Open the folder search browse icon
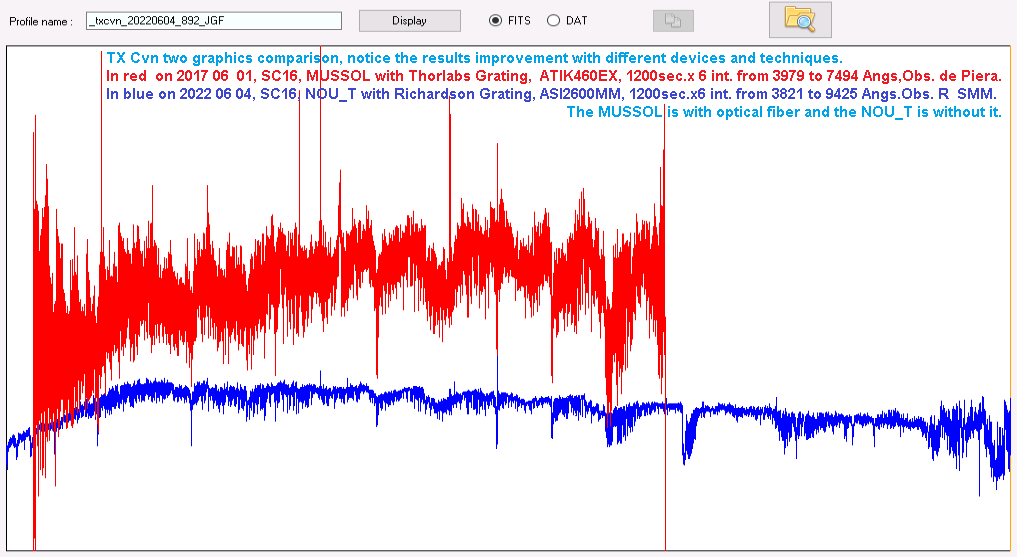This screenshot has height=557, width=1017. pyautogui.click(x=799, y=19)
